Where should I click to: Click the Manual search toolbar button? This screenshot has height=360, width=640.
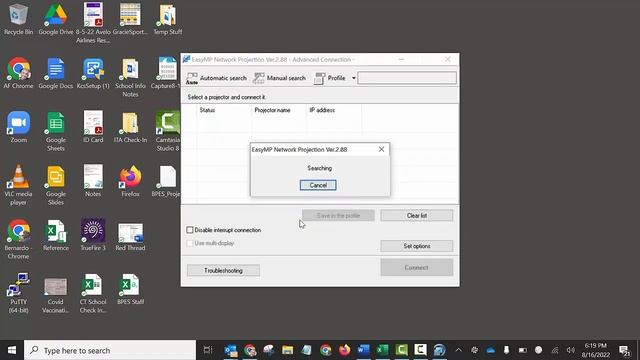[x=280, y=78]
